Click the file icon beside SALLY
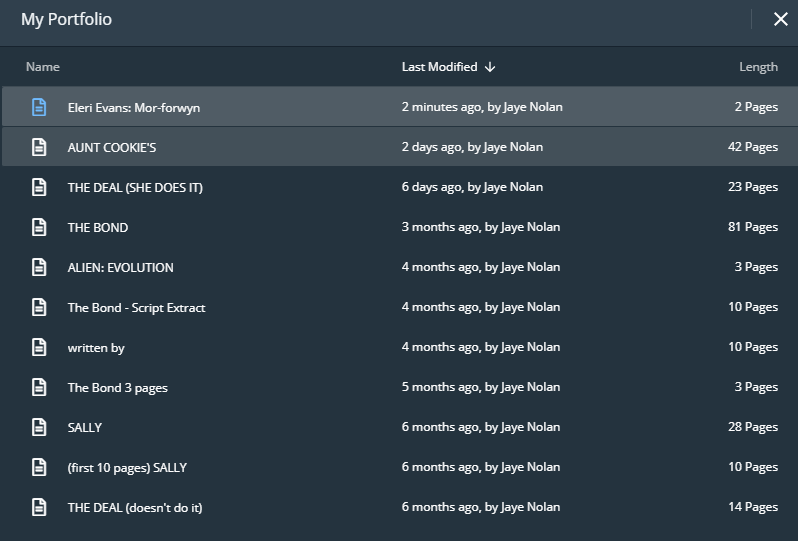Screen dimensions: 798x541 pos(39,427)
